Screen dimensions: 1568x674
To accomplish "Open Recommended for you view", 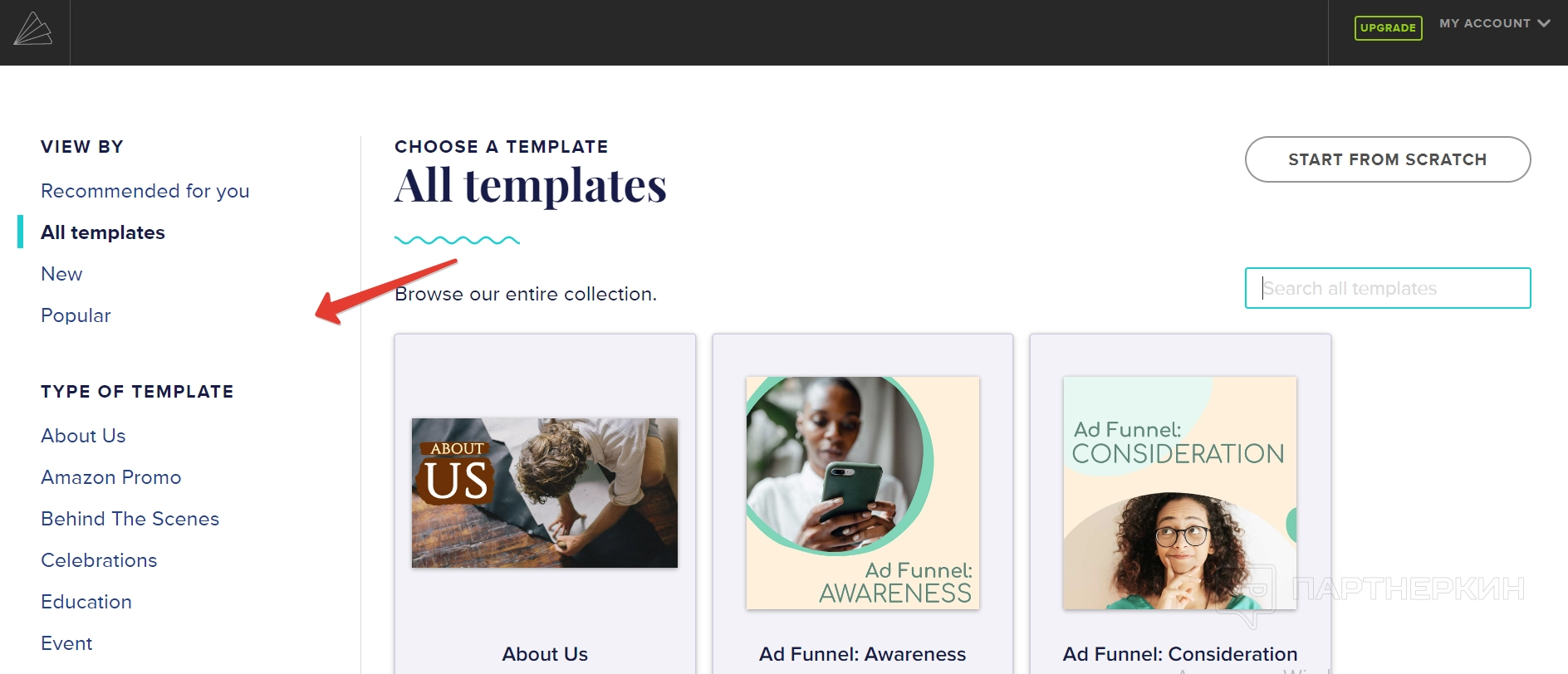I will [x=145, y=191].
